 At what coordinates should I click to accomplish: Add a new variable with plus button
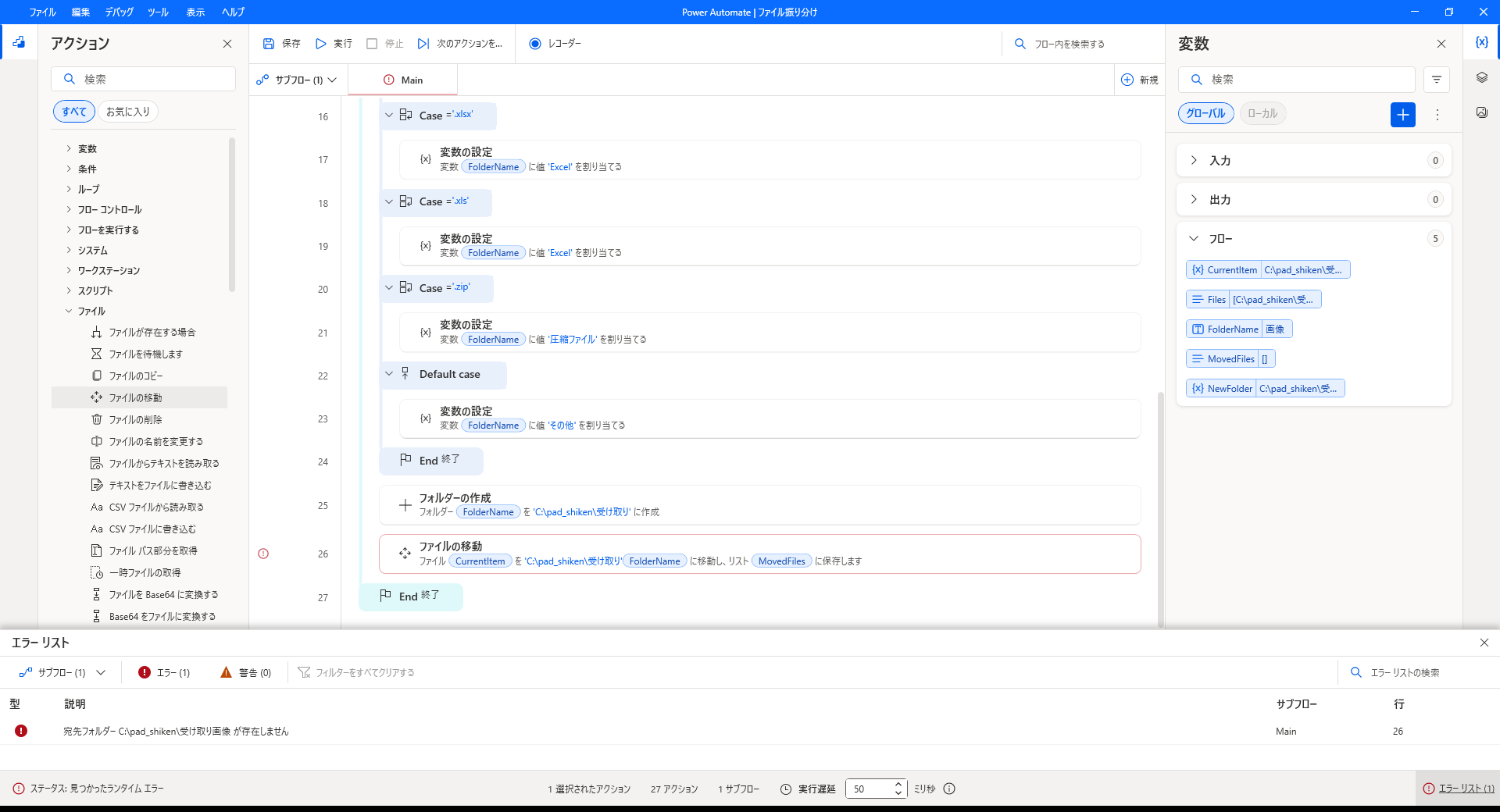point(1403,115)
